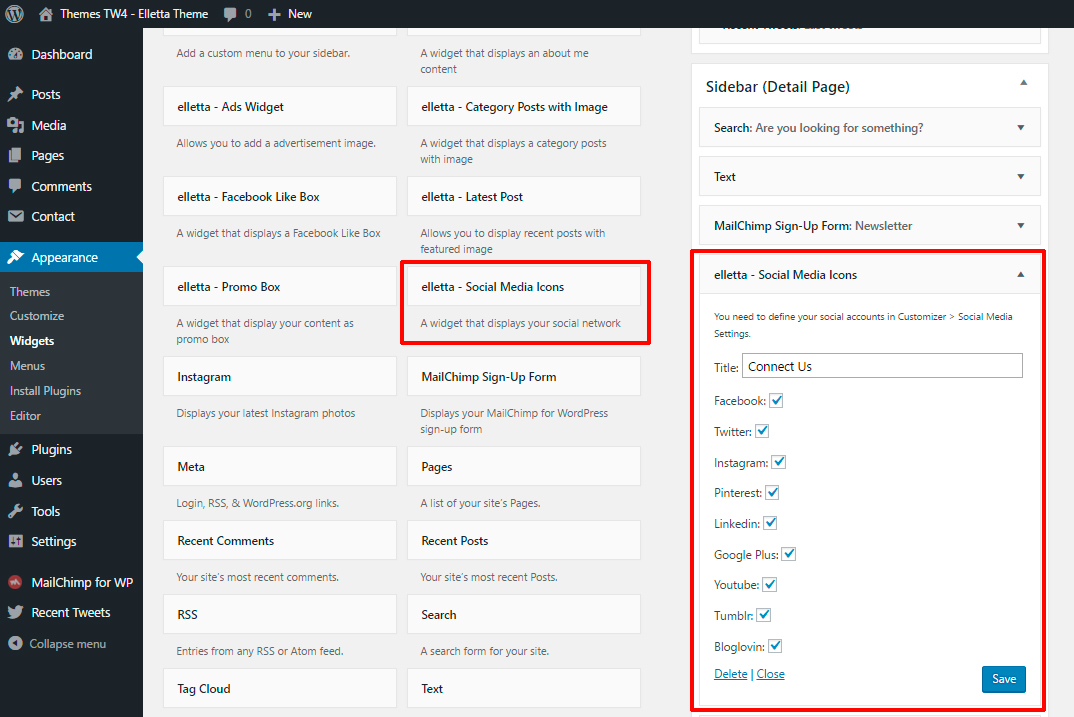Expand the MailChimp Sign-Up Form widget arrow
This screenshot has height=717, width=1074.
coord(1021,225)
